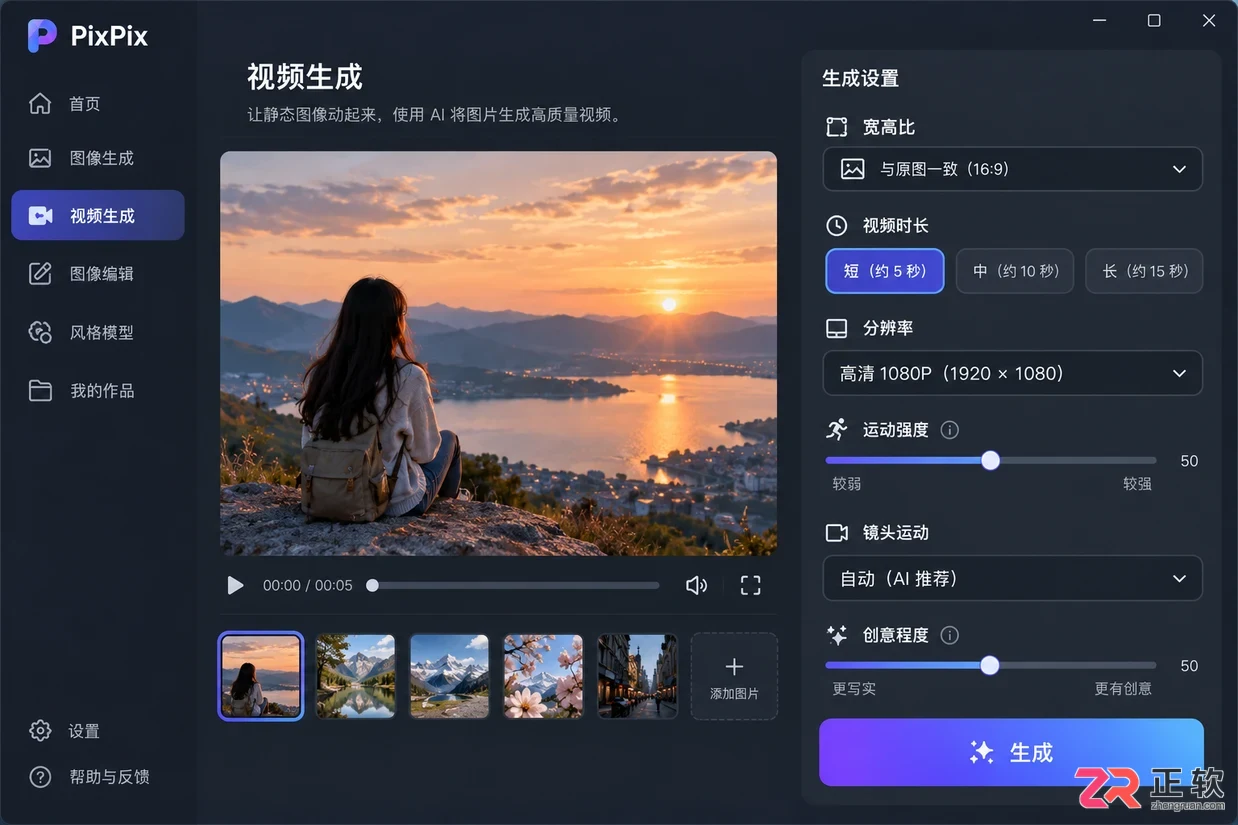The height and width of the screenshot is (825, 1238).
Task: Click 添加图片 to add image
Action: pyautogui.click(x=734, y=676)
